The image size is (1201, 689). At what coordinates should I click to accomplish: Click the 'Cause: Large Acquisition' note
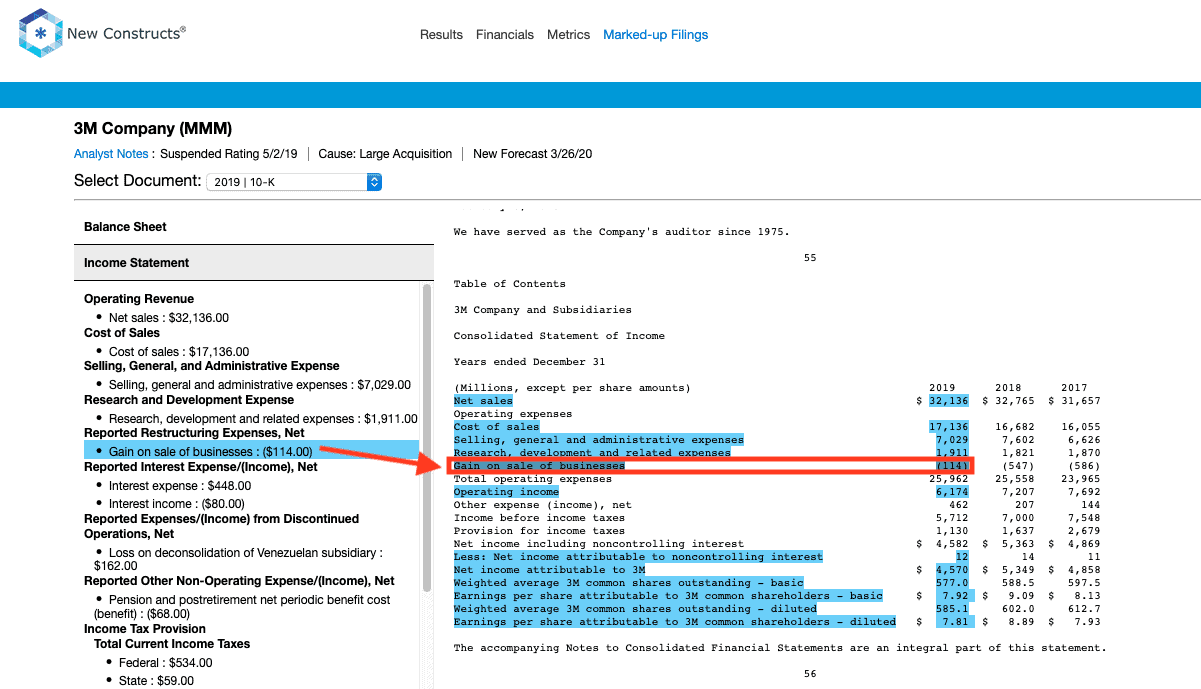[x=385, y=154]
